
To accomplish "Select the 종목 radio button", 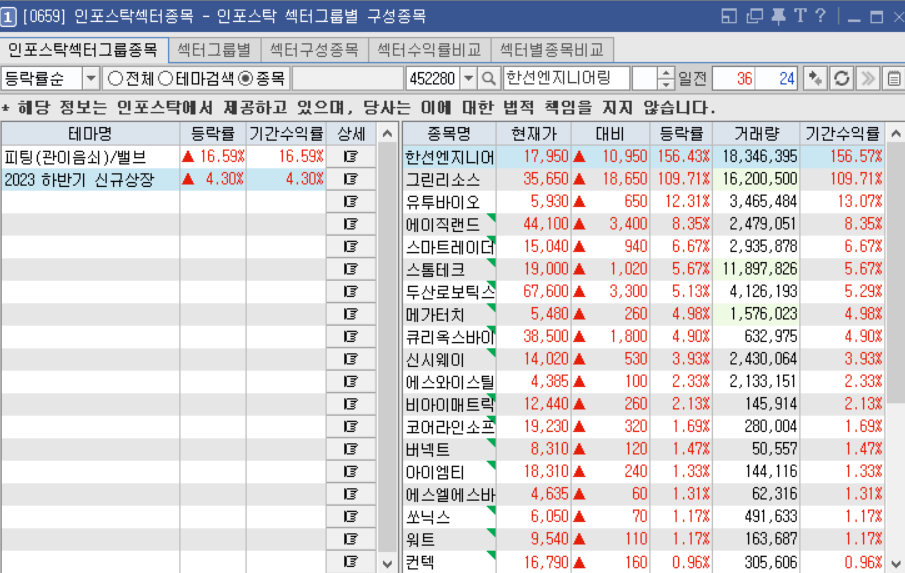I will [x=246, y=78].
